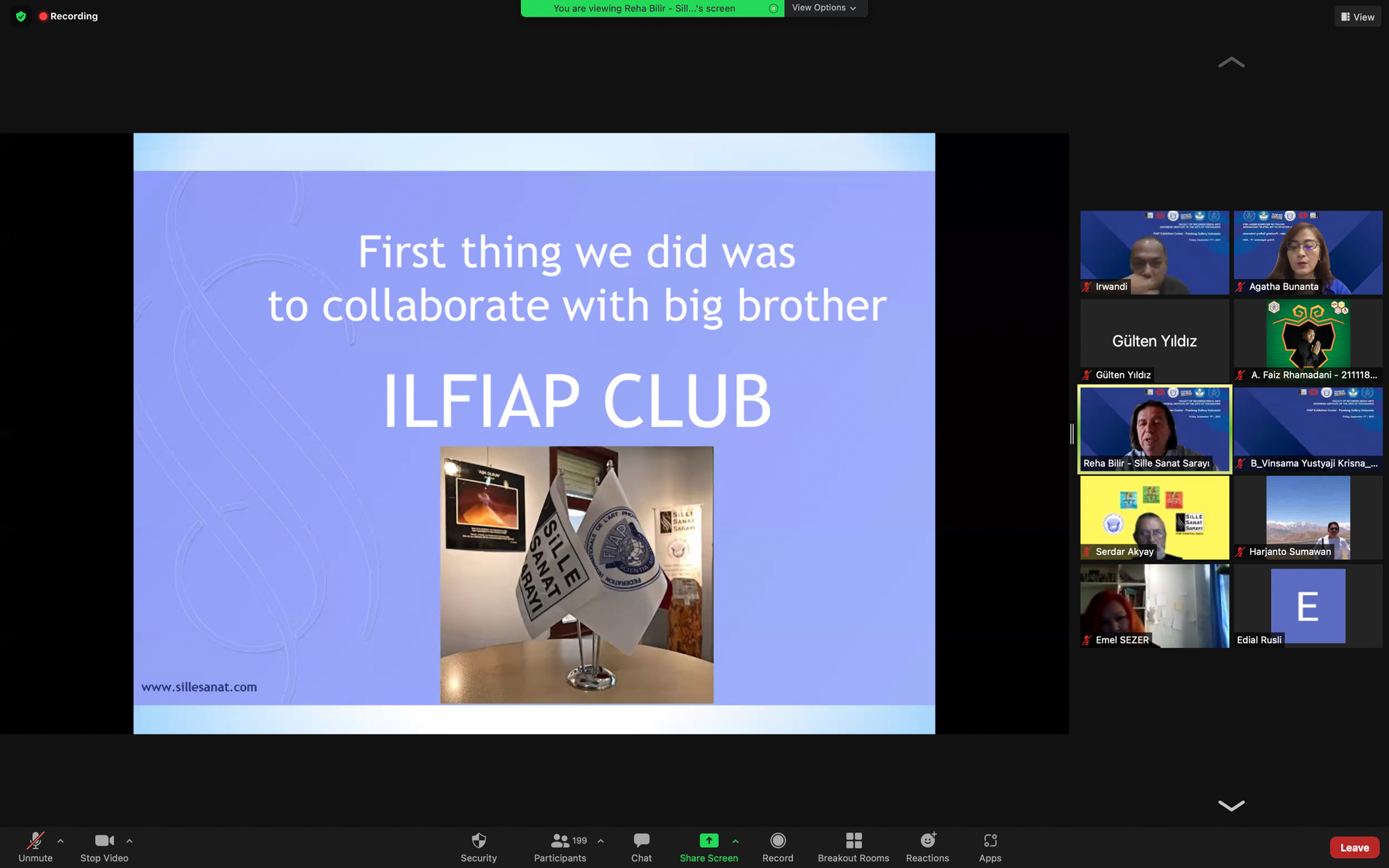Click muted mic icon on Emel SEZER tile
The width and height of the screenshot is (1389, 868).
[1088, 640]
